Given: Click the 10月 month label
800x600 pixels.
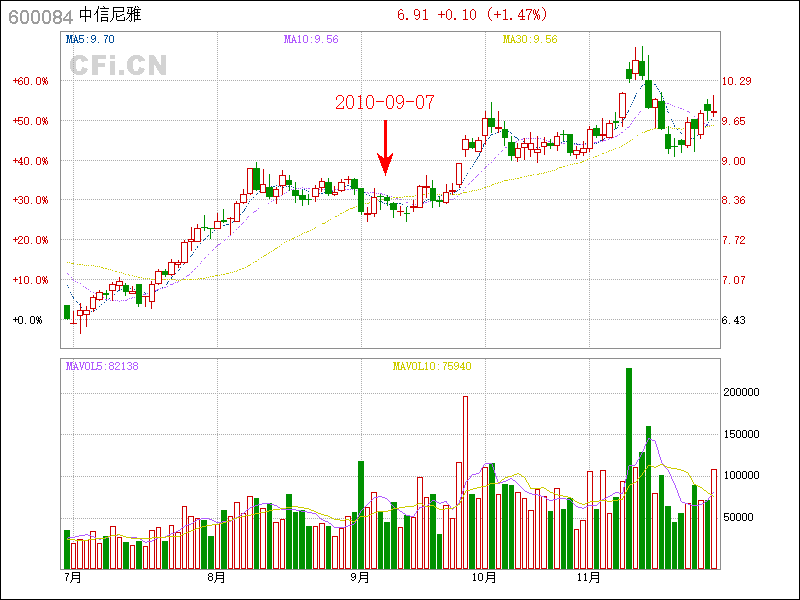Looking at the screenshot, I should pyautogui.click(x=484, y=578).
